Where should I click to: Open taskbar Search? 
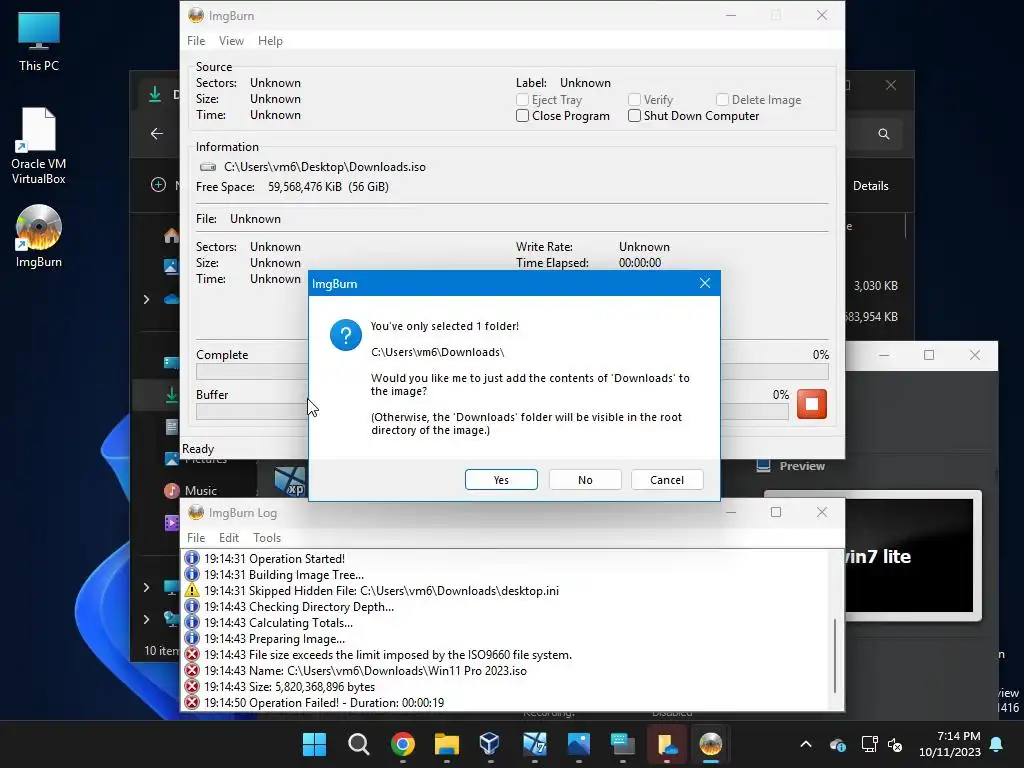pos(359,744)
